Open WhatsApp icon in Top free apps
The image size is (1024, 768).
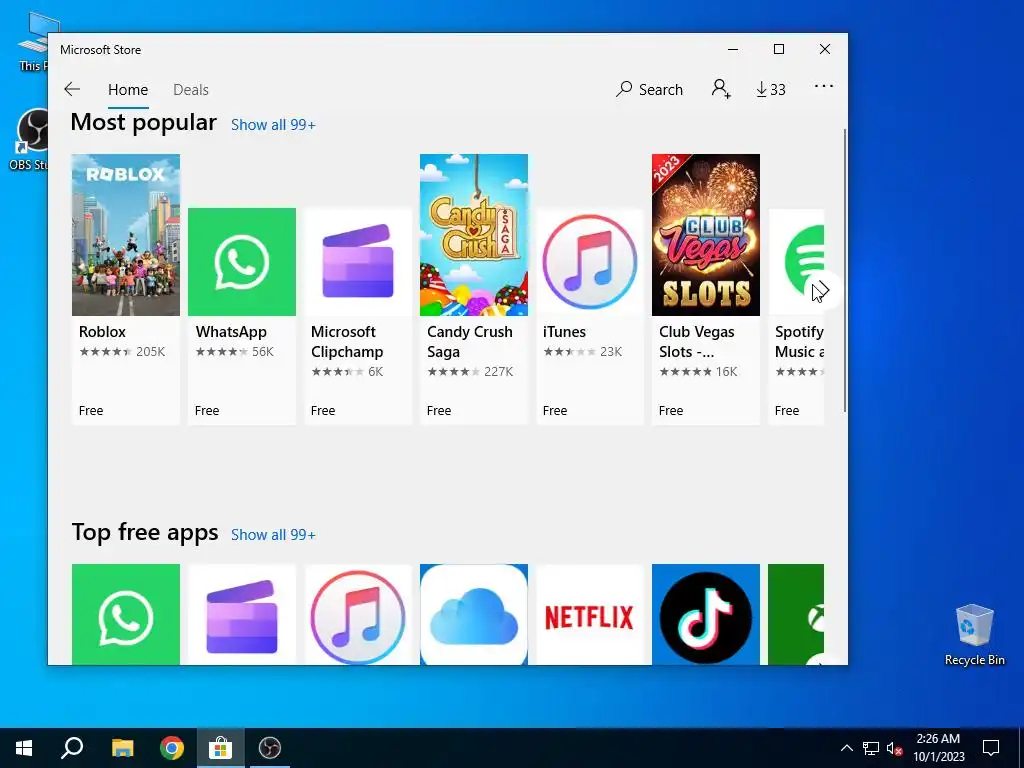pyautogui.click(x=126, y=615)
